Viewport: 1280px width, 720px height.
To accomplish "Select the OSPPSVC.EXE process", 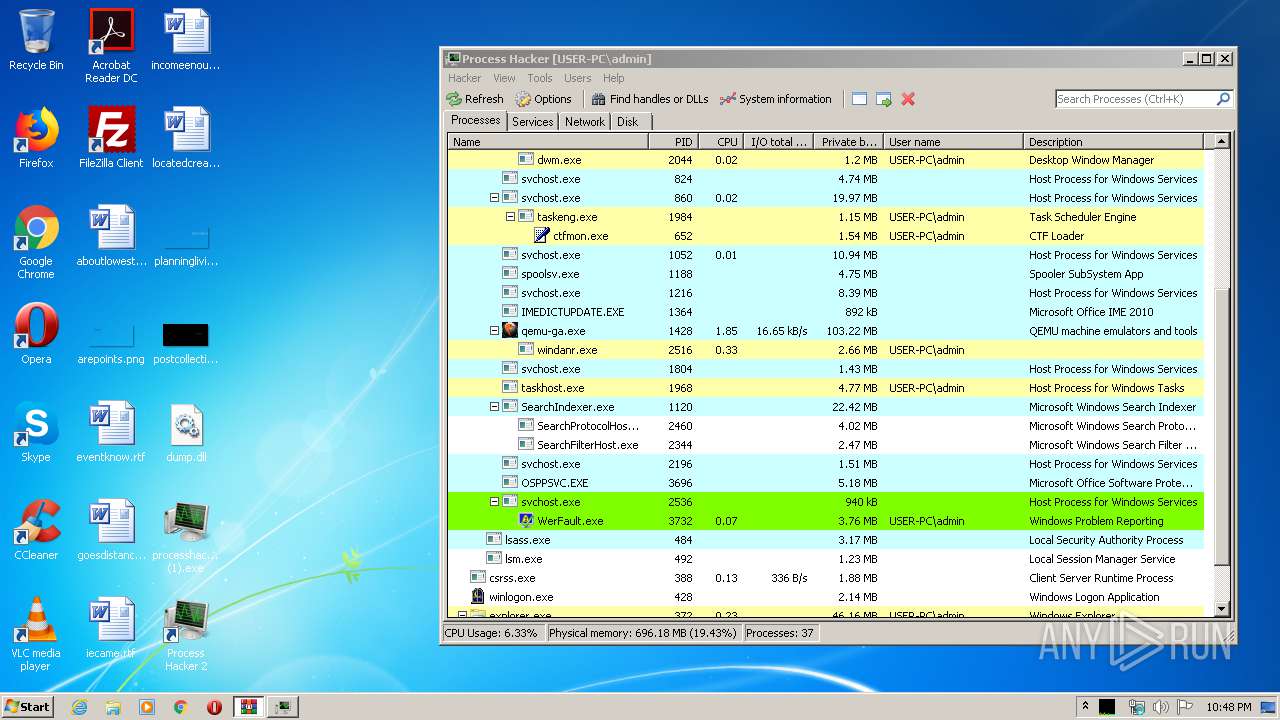I will [826, 483].
